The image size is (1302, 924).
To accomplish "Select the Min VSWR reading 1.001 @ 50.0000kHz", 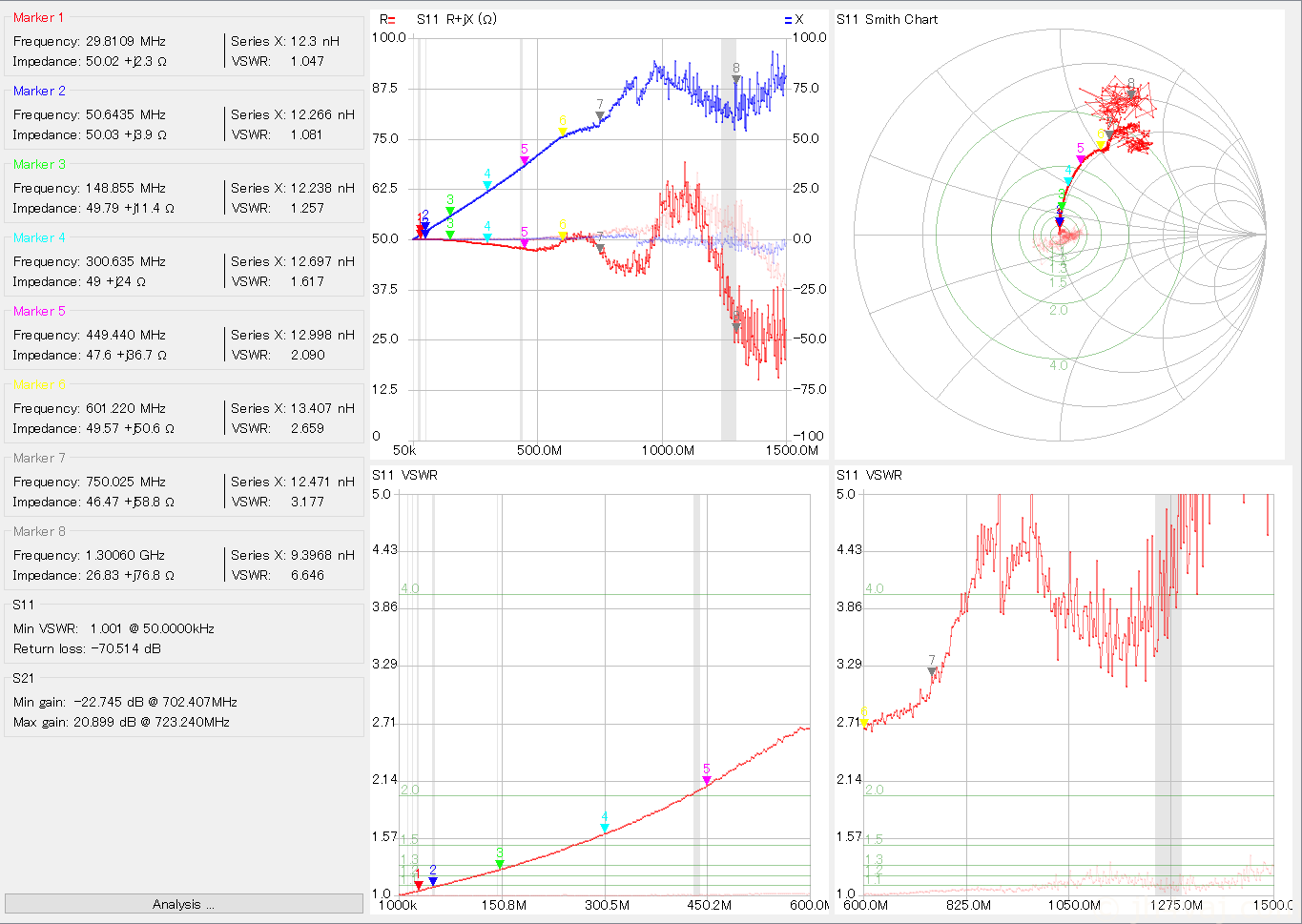I will pyautogui.click(x=153, y=628).
